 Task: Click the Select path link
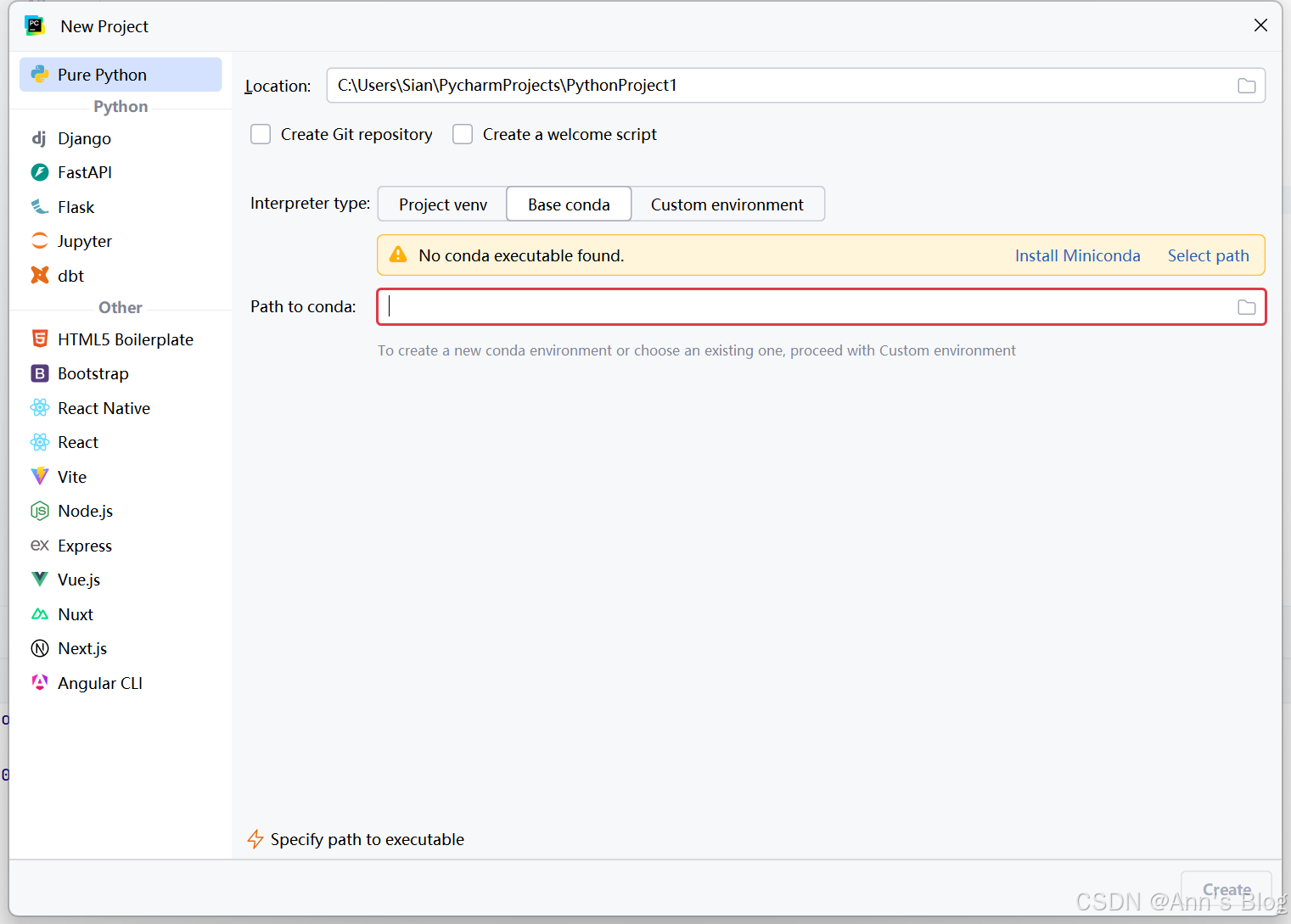point(1208,255)
